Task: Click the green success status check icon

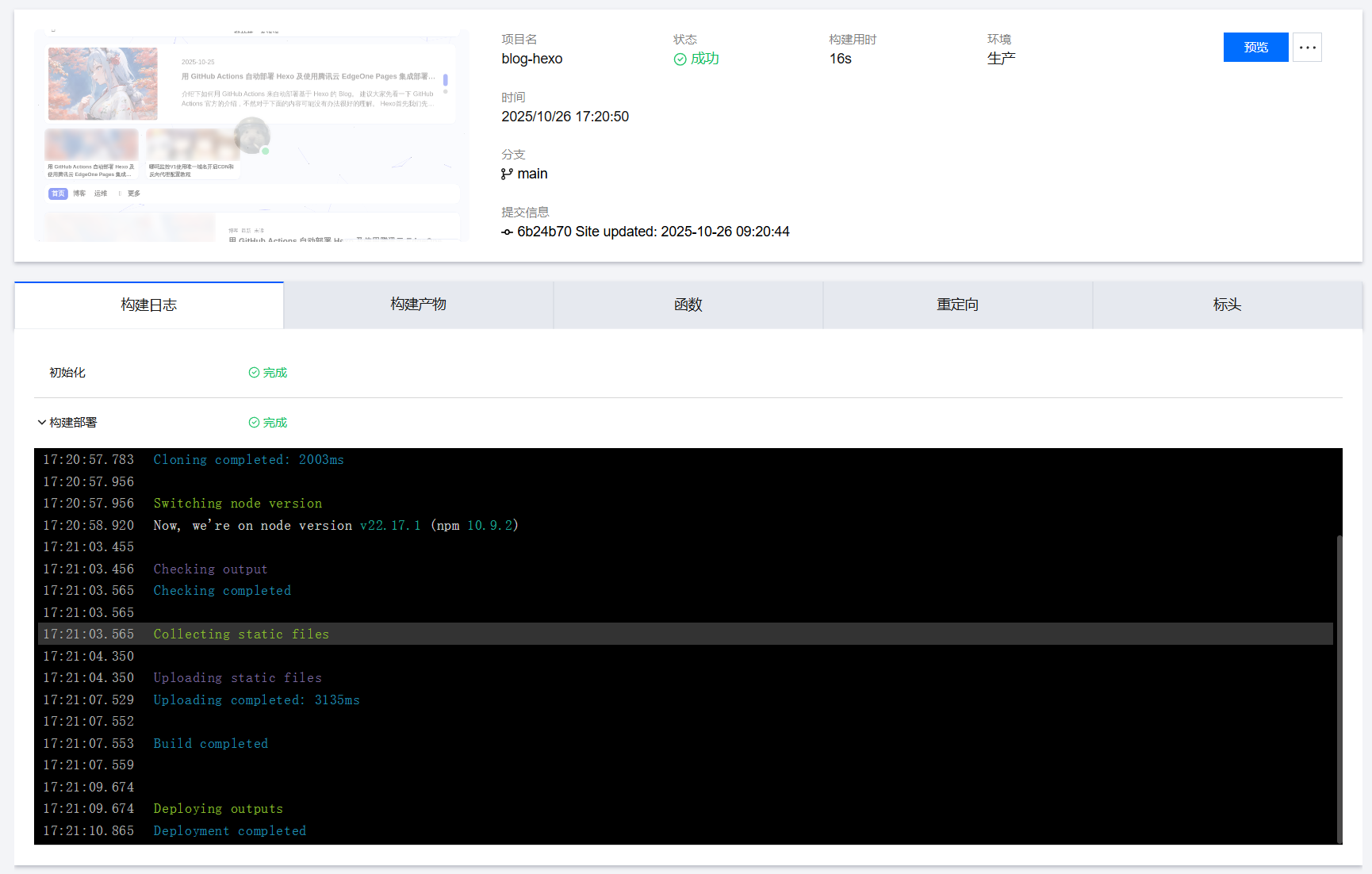Action: coord(680,59)
